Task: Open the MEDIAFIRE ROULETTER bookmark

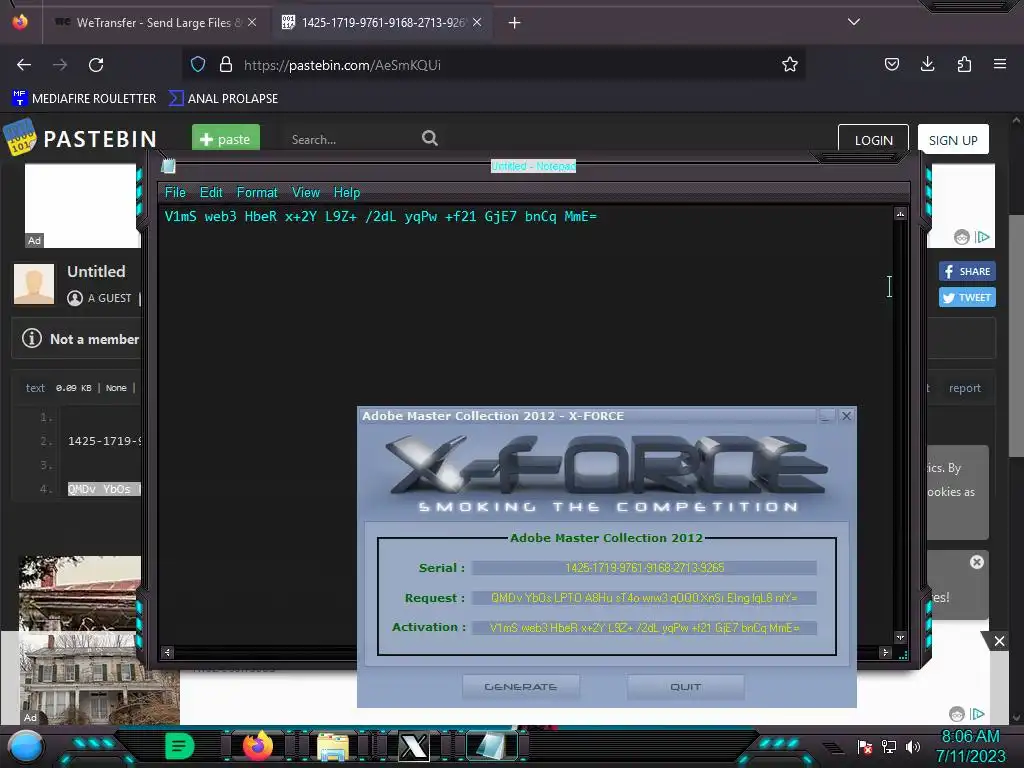Action: click(84, 99)
